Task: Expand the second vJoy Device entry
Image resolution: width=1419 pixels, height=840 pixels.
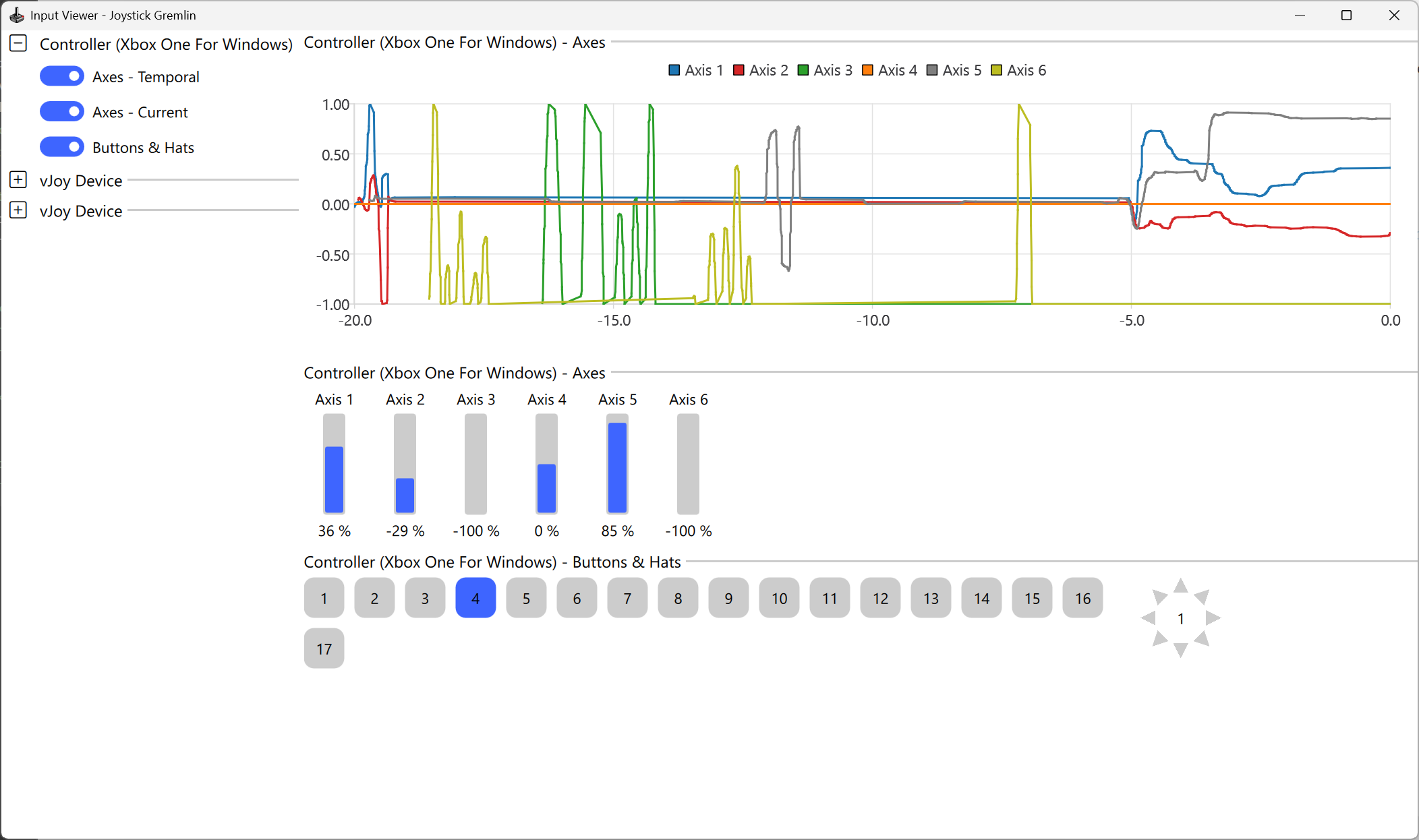Action: point(18,210)
